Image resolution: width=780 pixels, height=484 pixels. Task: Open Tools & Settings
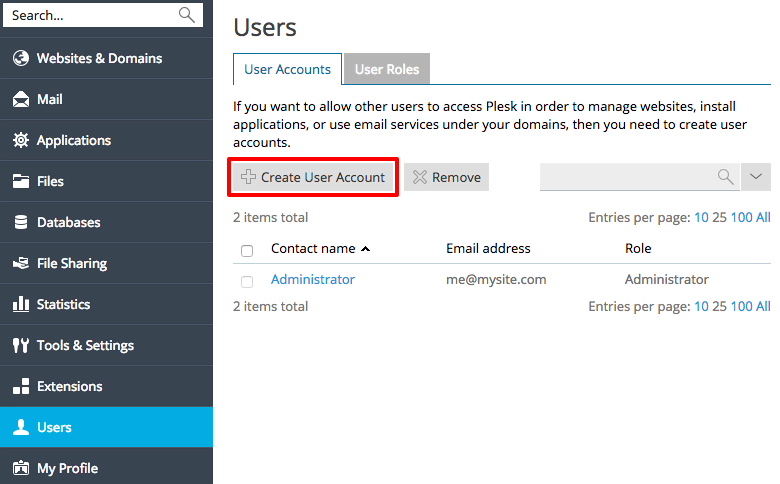(x=106, y=345)
